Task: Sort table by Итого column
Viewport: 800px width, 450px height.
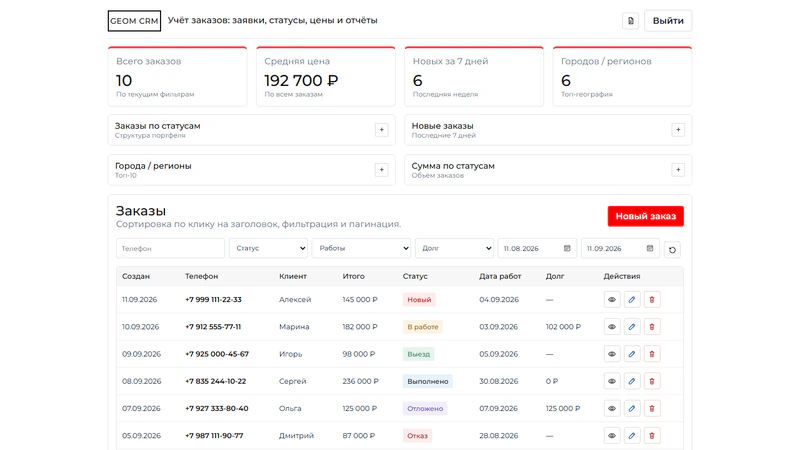Action: (x=354, y=276)
